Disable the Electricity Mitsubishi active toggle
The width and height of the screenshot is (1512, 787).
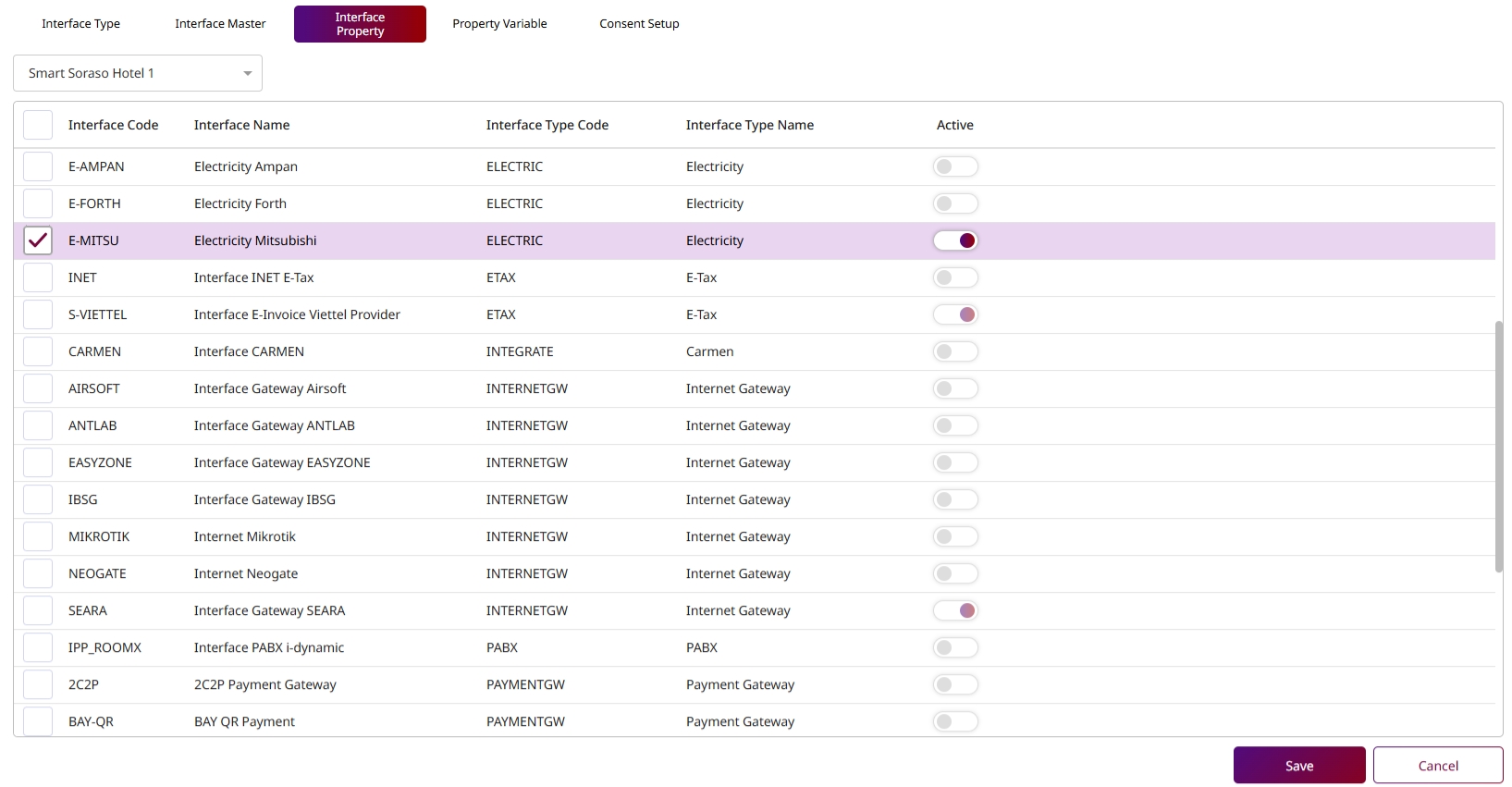(955, 240)
